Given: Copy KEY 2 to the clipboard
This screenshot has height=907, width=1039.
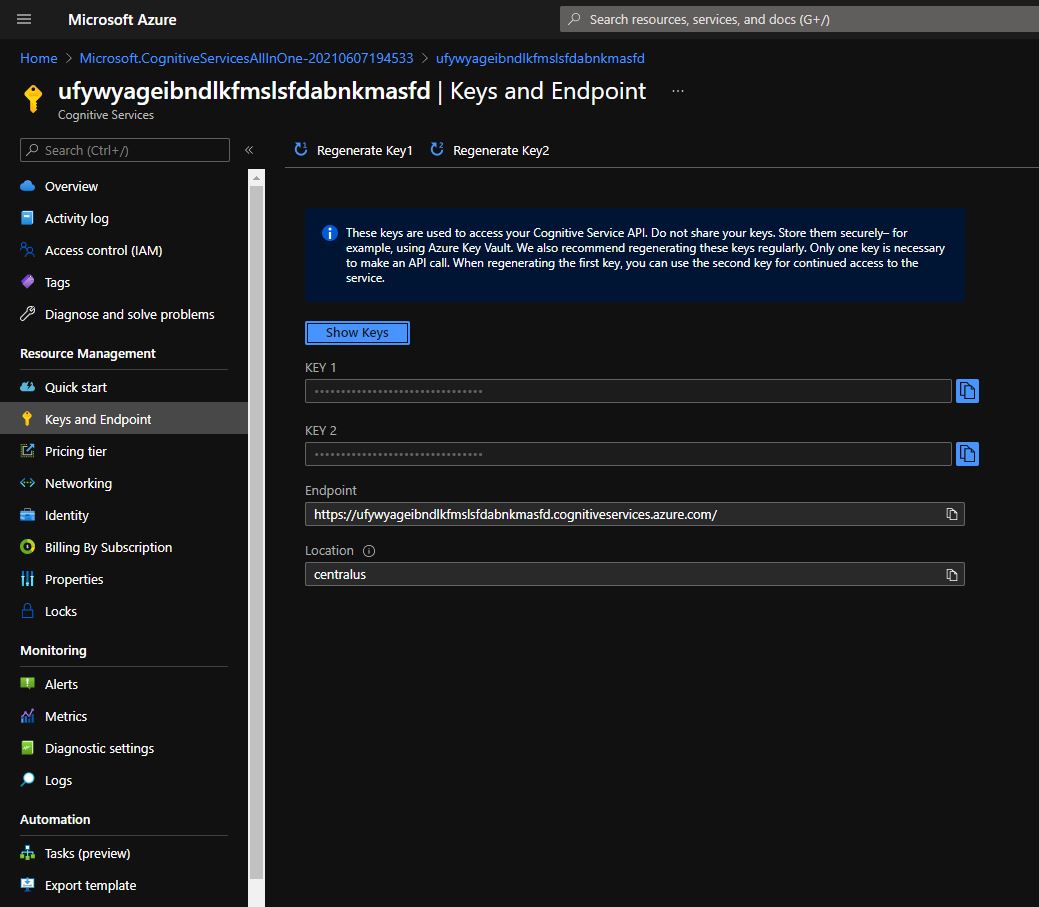Looking at the screenshot, I should click(967, 454).
